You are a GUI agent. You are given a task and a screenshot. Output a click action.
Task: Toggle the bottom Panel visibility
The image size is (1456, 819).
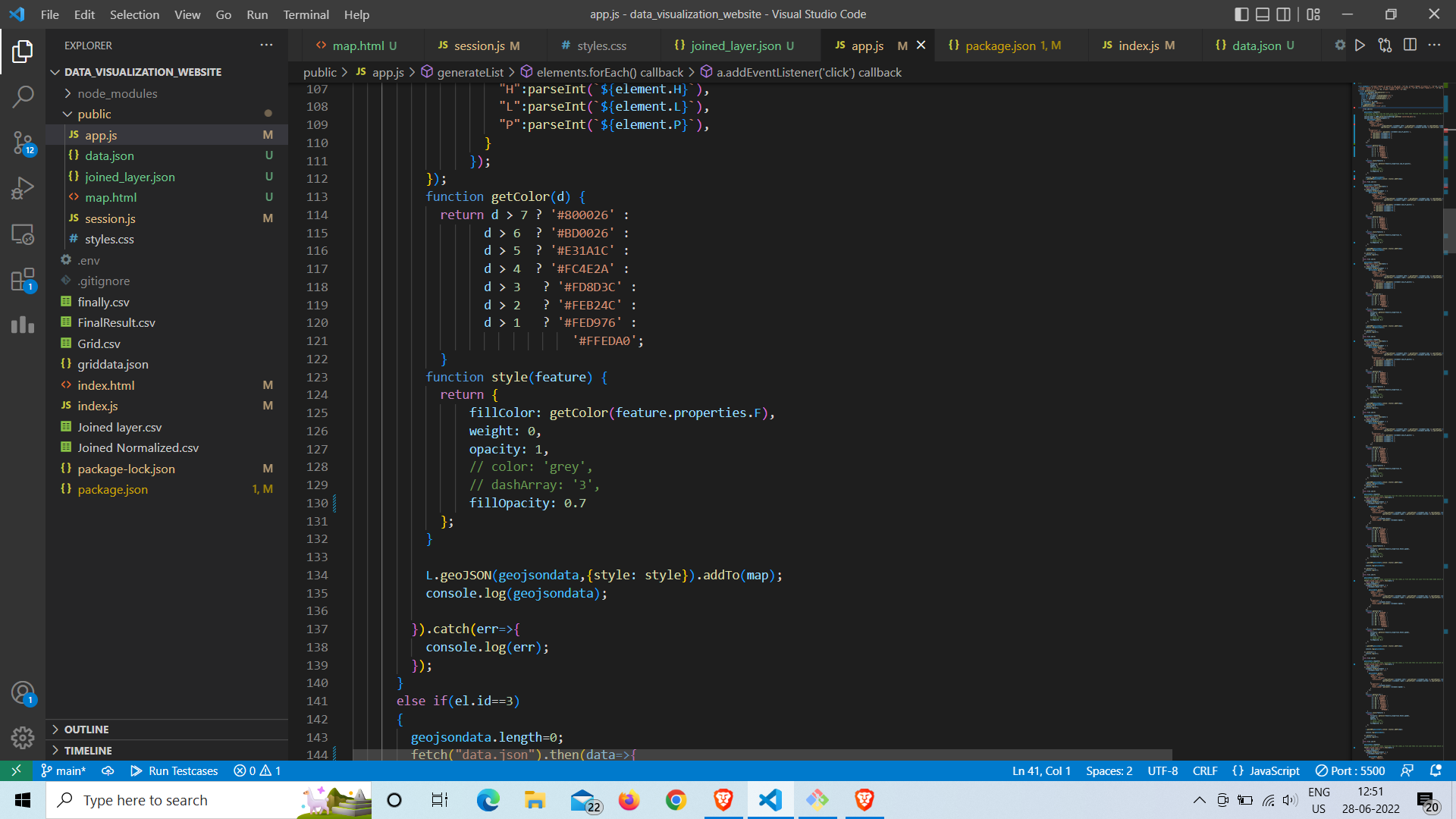point(1263,14)
